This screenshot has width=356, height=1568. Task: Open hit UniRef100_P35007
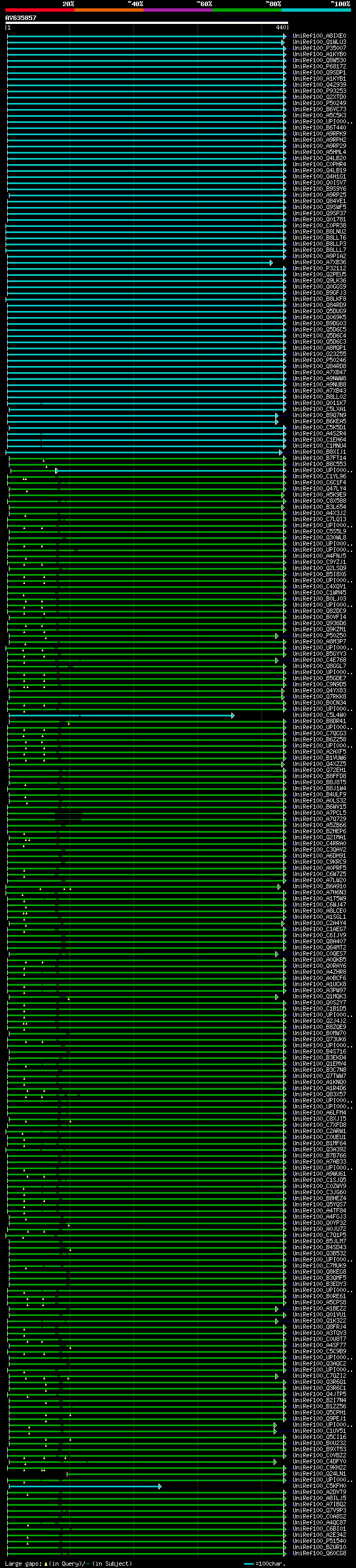(319, 48)
